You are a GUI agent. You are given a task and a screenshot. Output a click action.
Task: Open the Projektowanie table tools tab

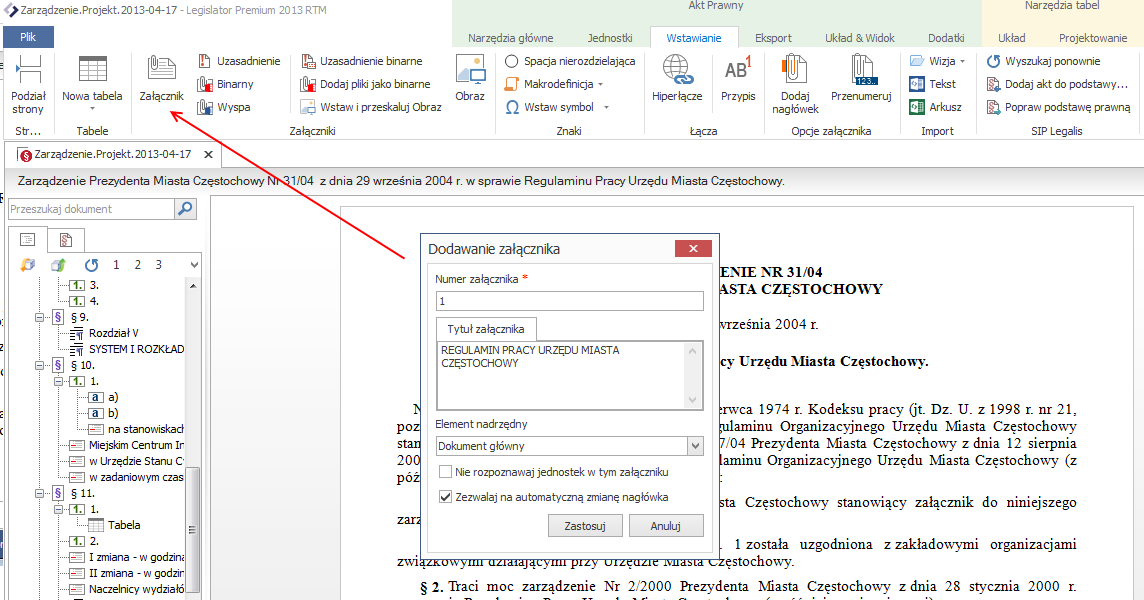1093,38
